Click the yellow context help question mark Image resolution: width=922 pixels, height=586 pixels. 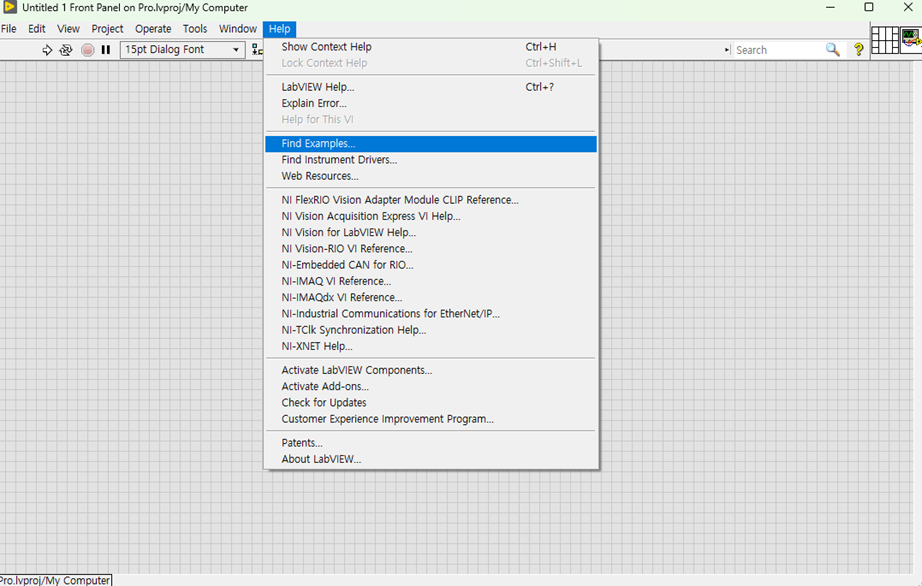858,50
